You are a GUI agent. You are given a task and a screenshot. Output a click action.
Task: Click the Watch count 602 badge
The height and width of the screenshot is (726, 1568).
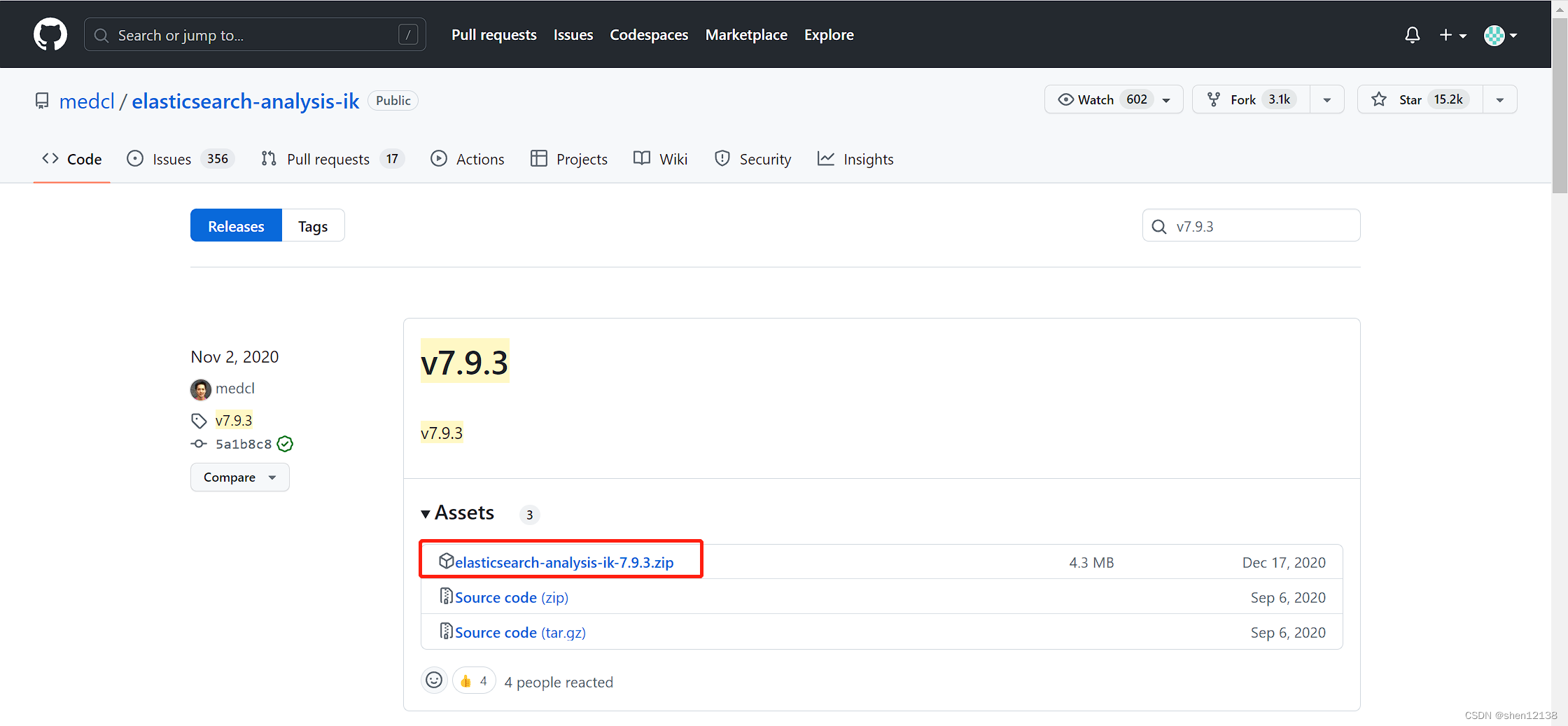point(1137,99)
